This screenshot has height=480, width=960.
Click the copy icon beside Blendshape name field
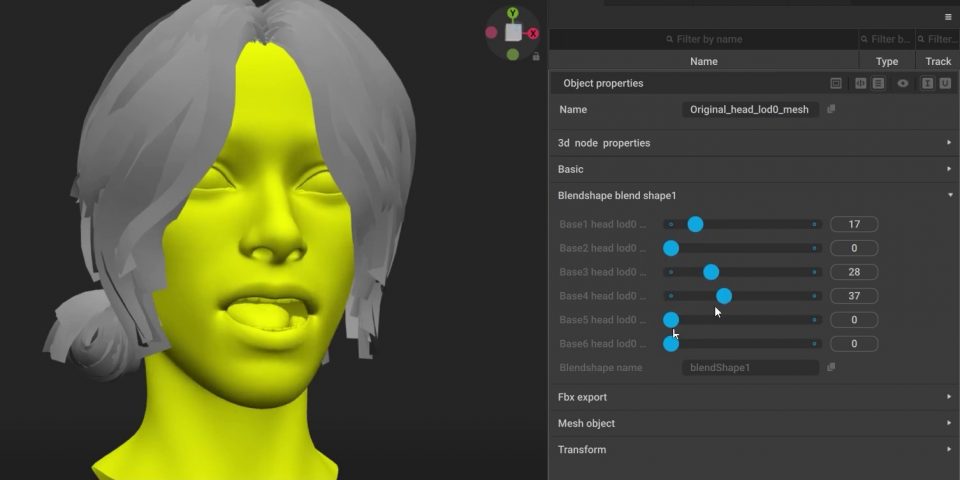tap(831, 368)
